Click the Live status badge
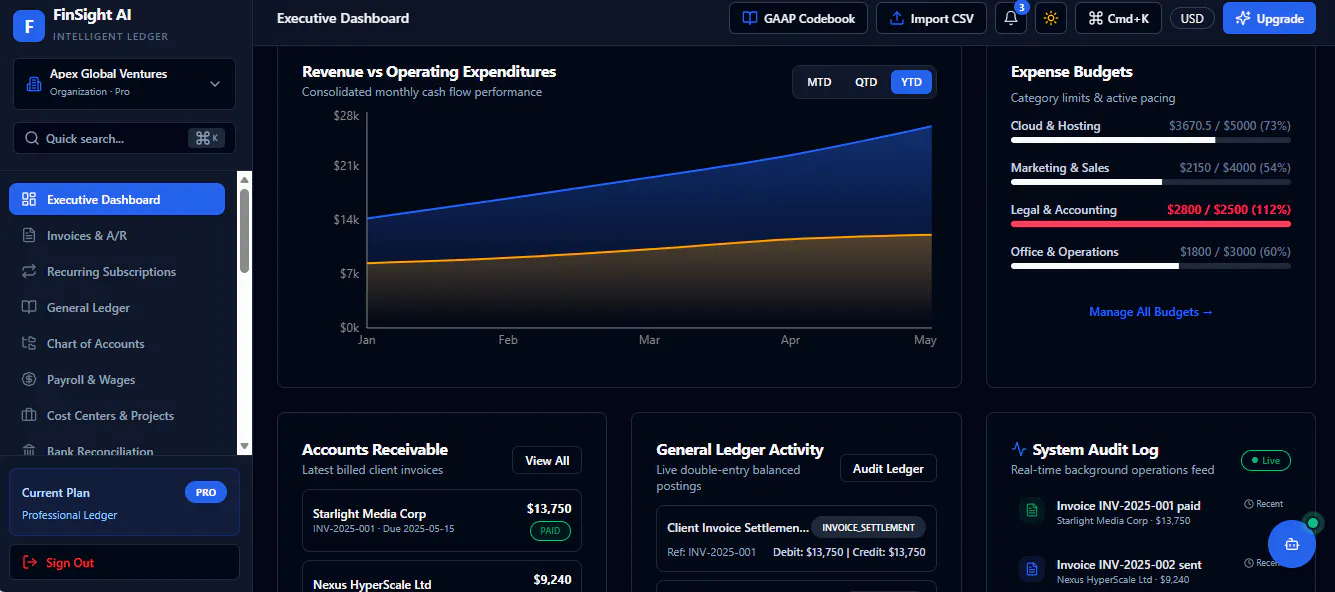 [1266, 460]
